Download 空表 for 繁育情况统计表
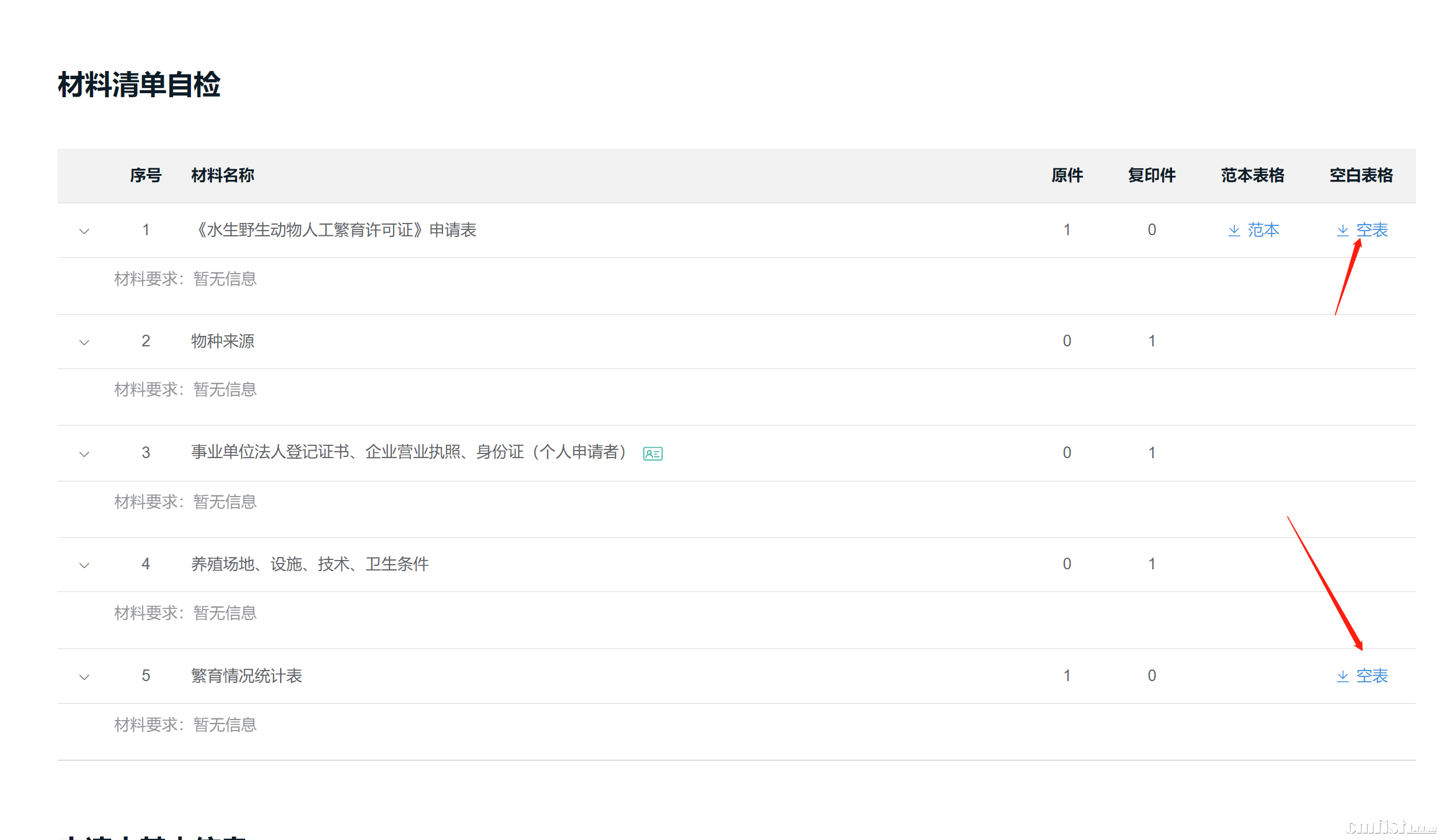This screenshot has height=840, width=1448. pos(1371,676)
